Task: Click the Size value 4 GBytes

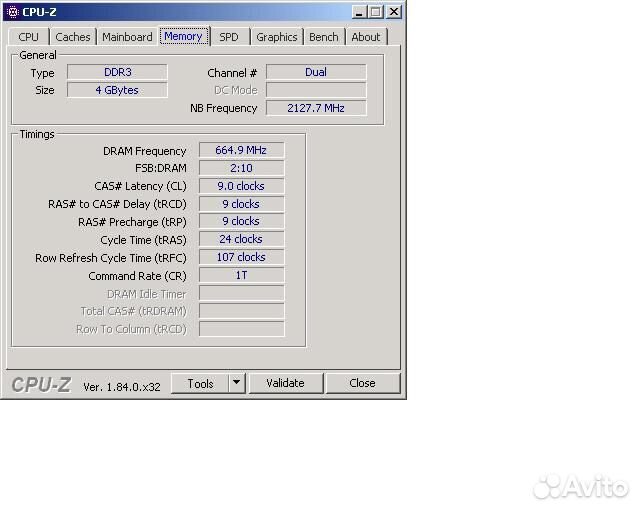Action: (x=118, y=90)
